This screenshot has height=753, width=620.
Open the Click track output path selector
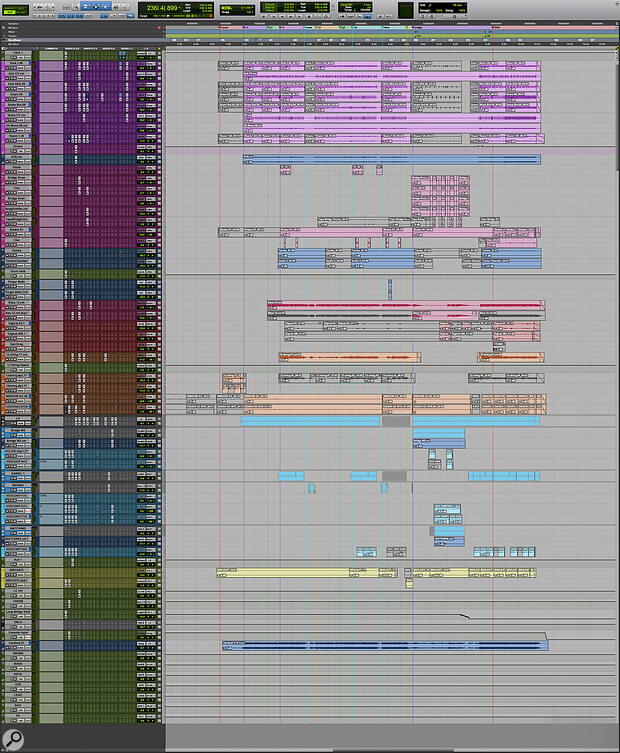click(151, 53)
